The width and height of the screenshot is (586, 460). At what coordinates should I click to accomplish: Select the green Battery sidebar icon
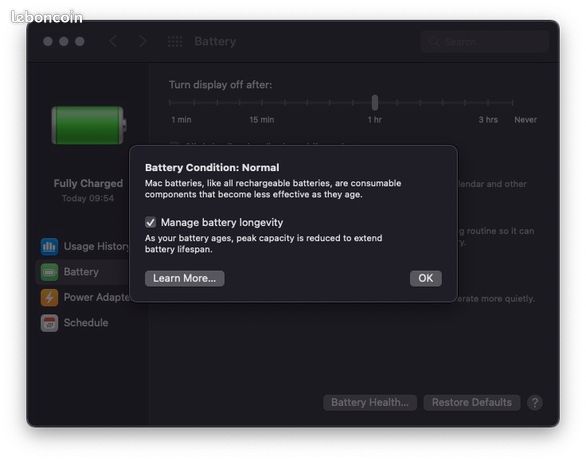click(x=49, y=272)
